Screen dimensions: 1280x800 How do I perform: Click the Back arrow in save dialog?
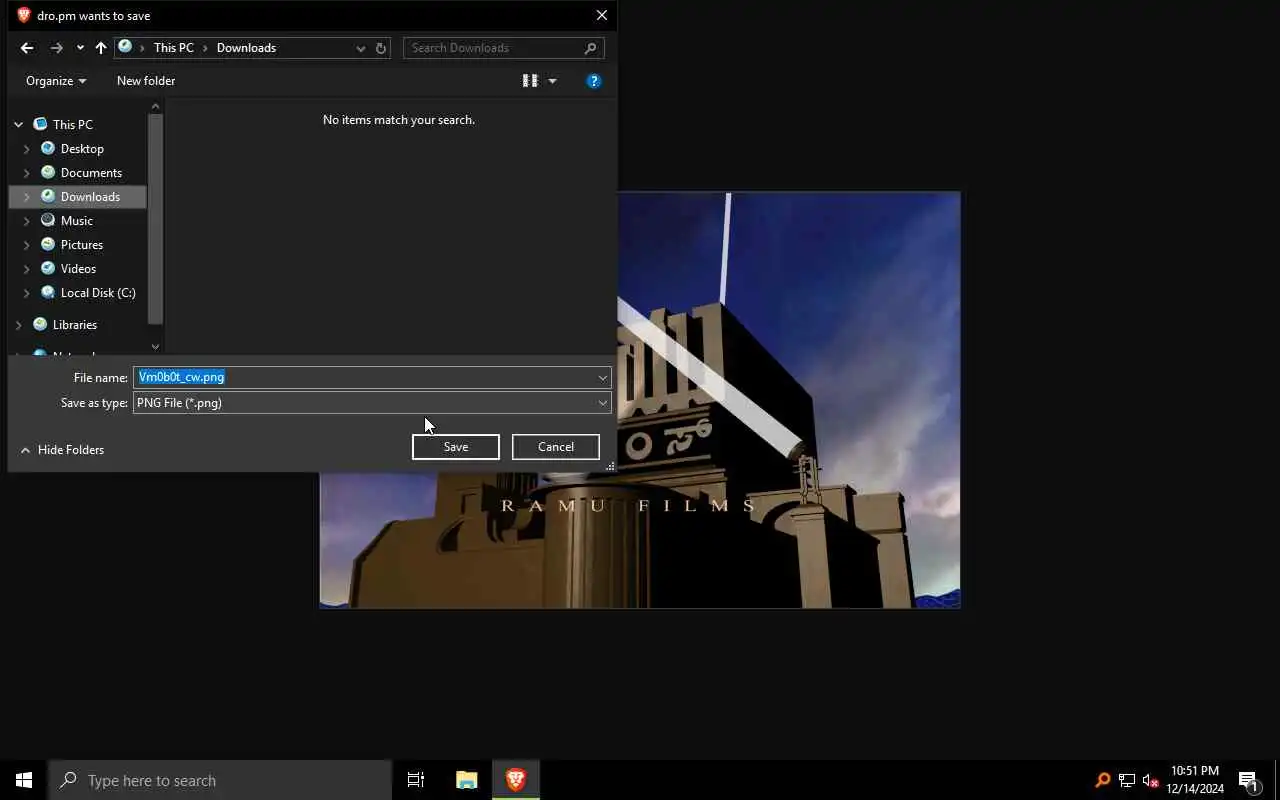point(27,48)
